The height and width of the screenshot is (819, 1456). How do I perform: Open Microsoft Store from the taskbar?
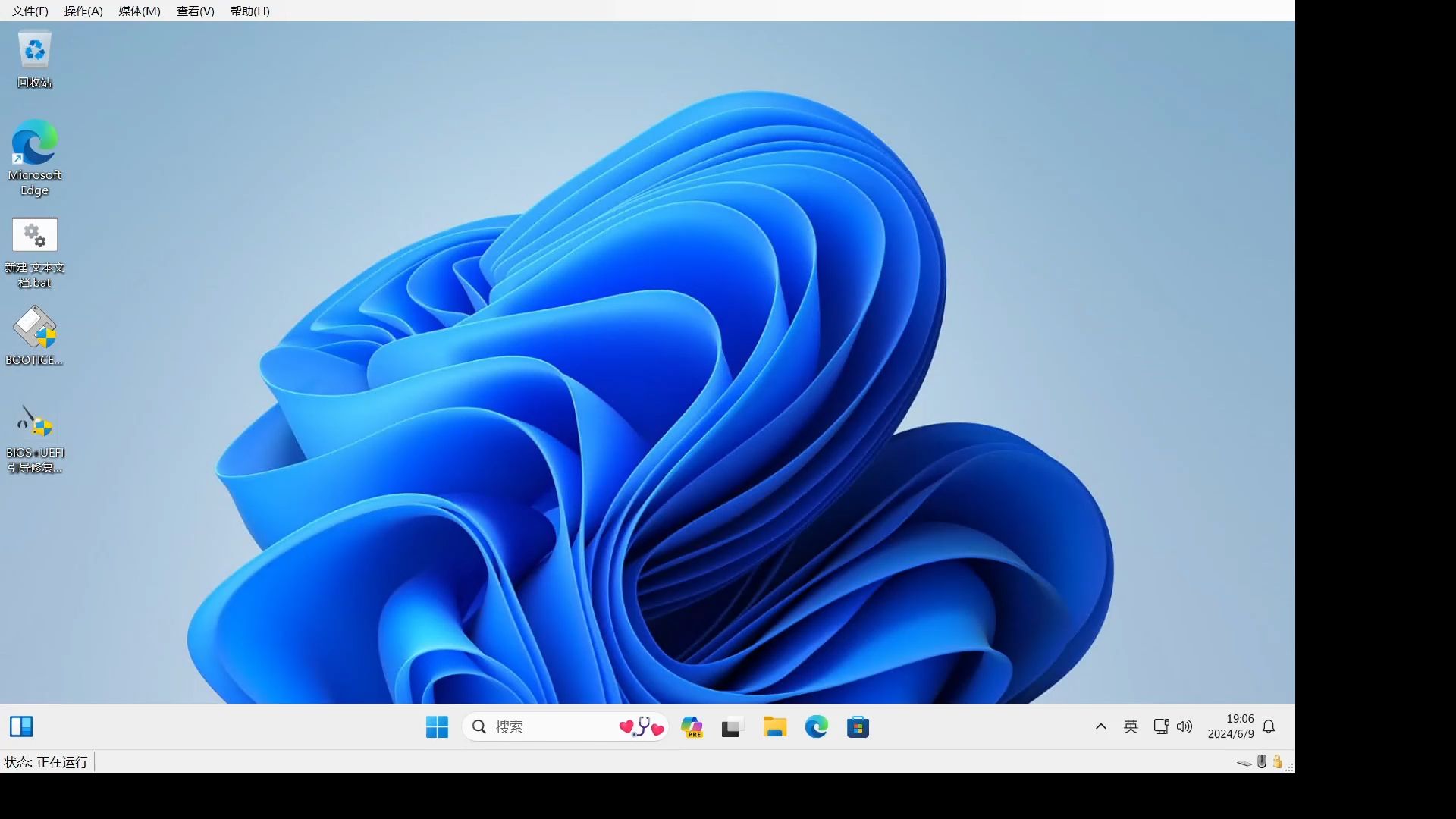coord(858,726)
